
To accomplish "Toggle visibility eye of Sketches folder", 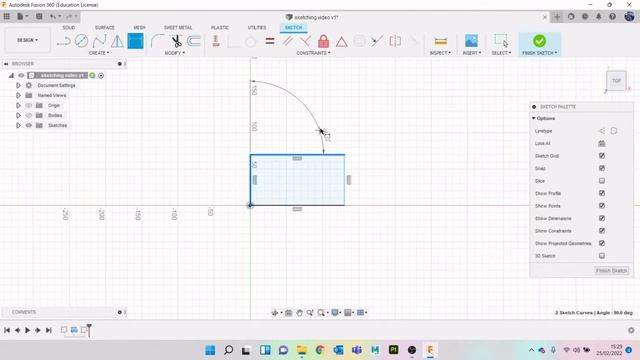I will coord(29,125).
